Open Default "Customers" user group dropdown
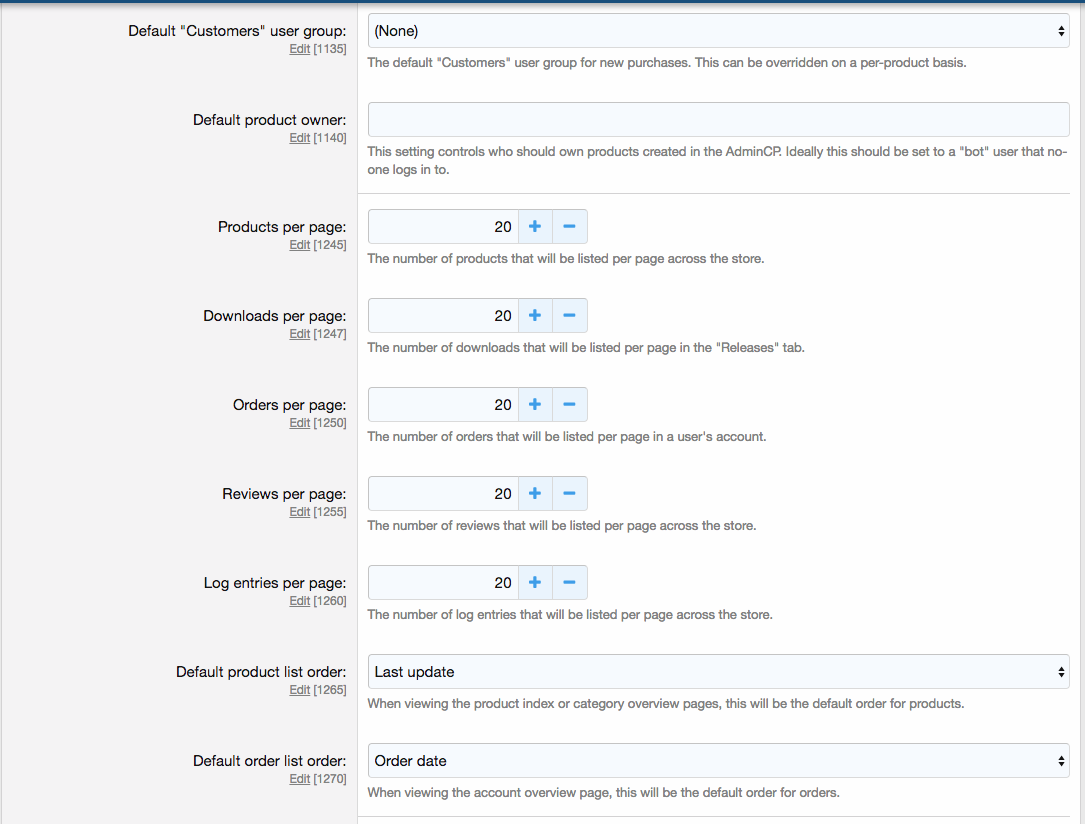 tap(718, 31)
